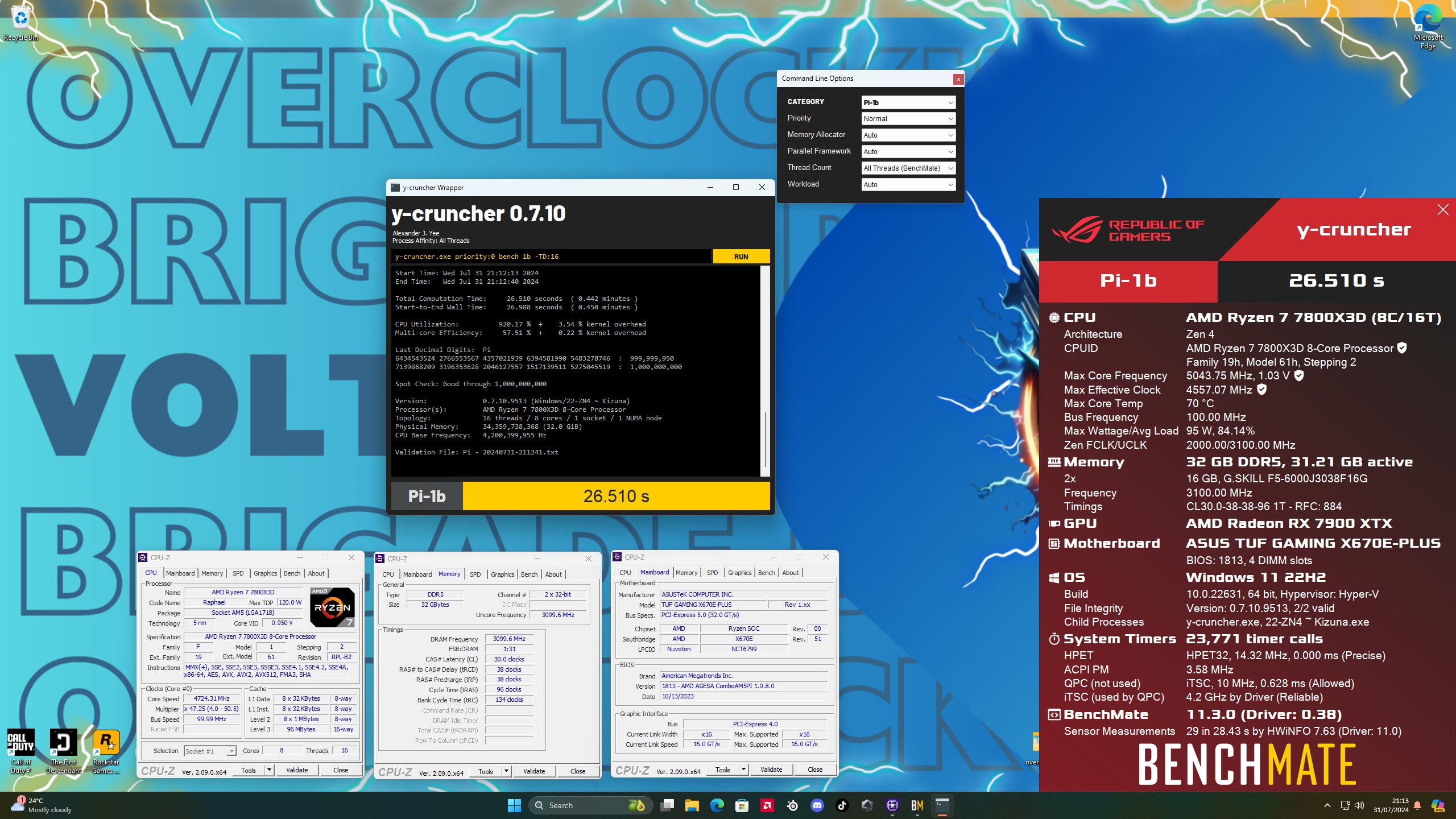1456x819 pixels.
Task: Switch to About tab in right CPU-Z
Action: 790,573
